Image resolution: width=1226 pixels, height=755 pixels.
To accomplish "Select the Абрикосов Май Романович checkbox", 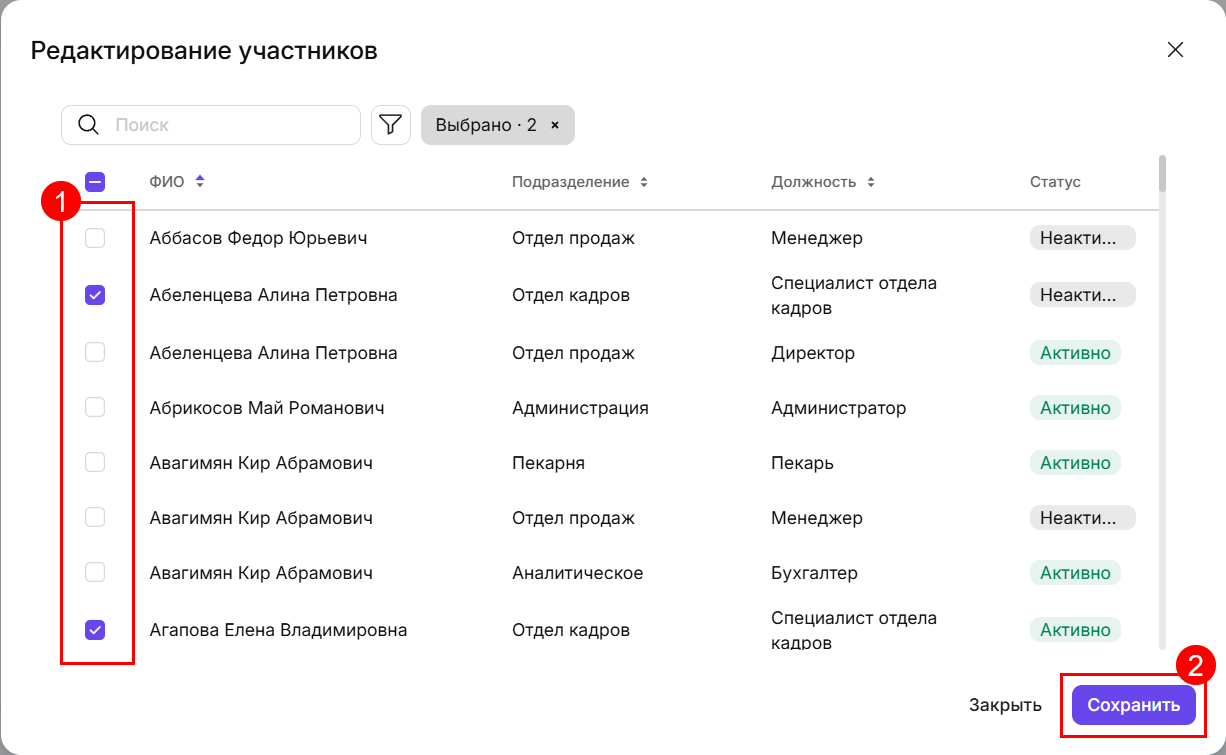I will coord(95,408).
